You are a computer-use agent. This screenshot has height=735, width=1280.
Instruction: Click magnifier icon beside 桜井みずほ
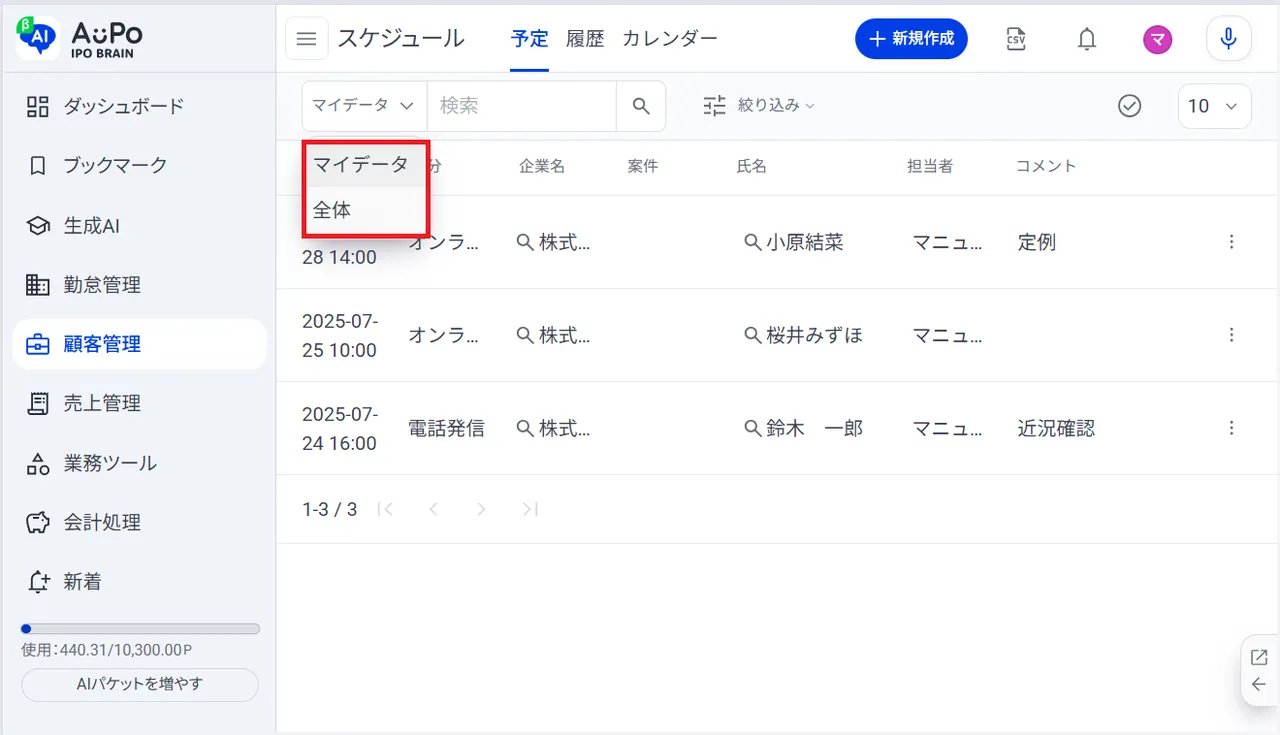coord(753,335)
